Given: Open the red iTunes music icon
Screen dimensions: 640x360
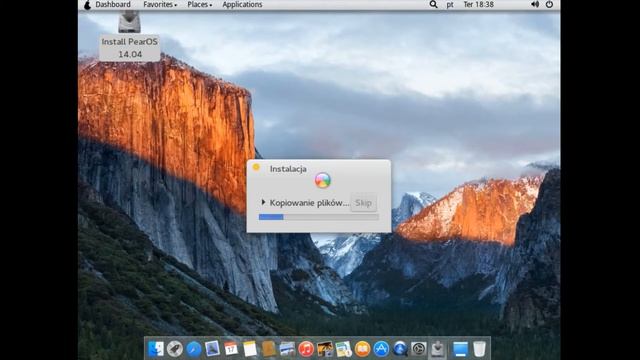Looking at the screenshot, I should click(x=306, y=349).
